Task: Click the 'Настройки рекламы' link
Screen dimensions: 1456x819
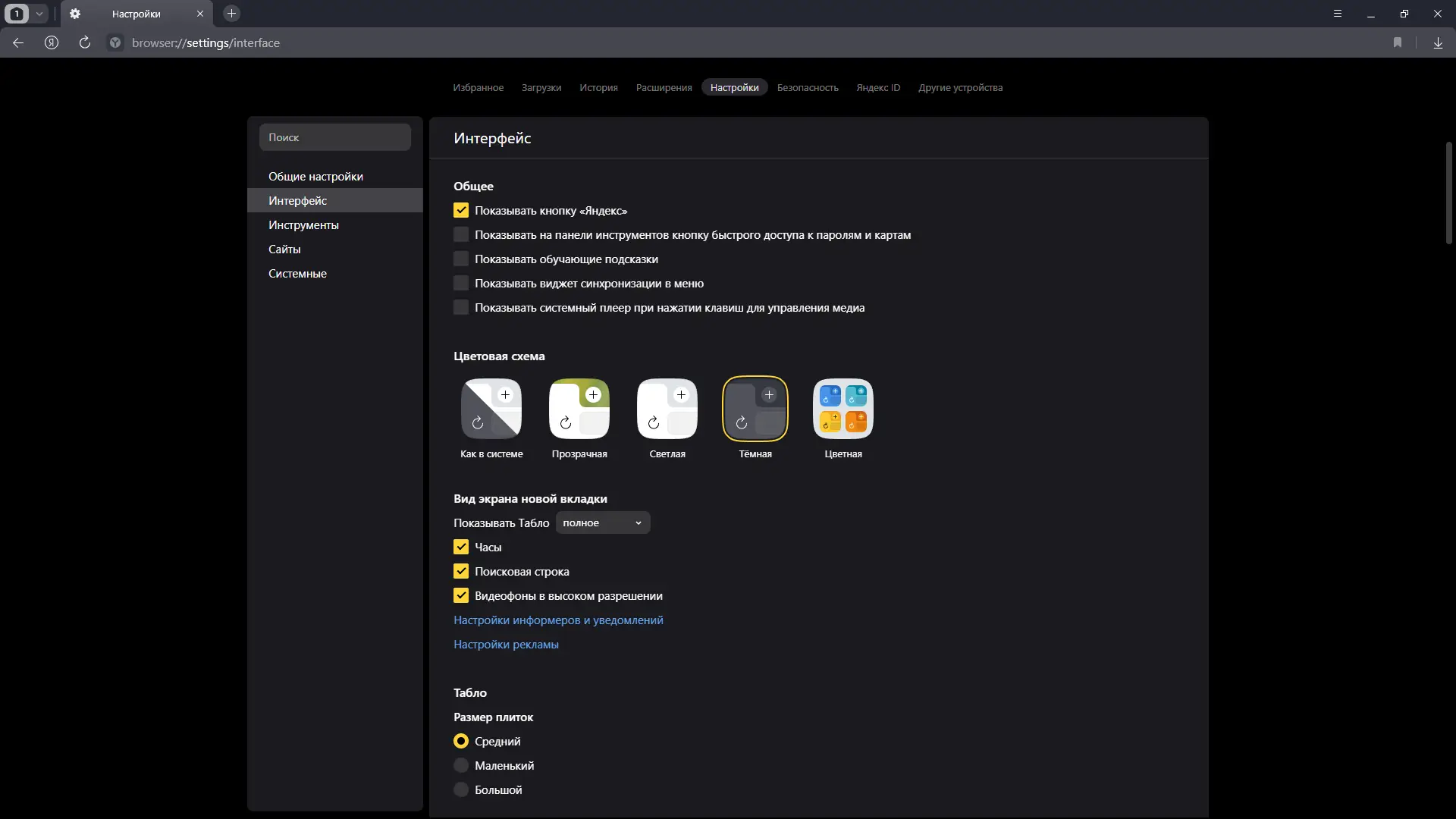Action: (x=506, y=645)
